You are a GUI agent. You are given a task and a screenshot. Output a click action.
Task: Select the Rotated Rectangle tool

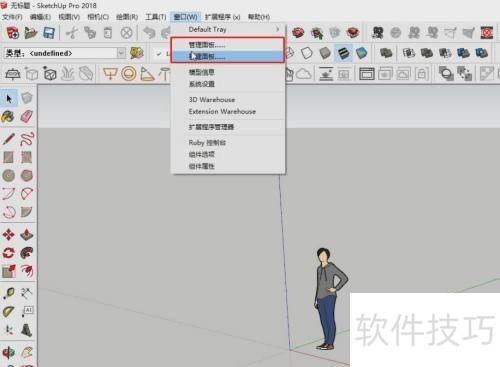(27, 157)
